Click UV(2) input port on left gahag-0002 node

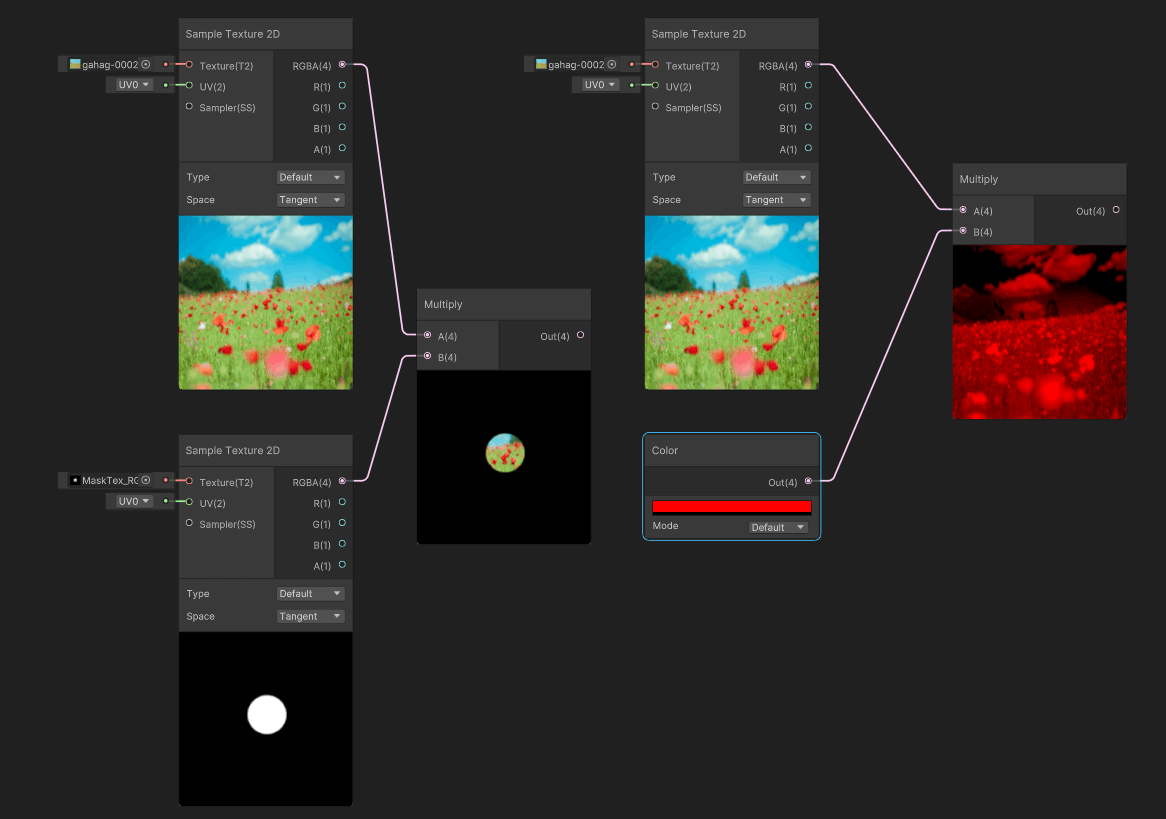pos(190,86)
